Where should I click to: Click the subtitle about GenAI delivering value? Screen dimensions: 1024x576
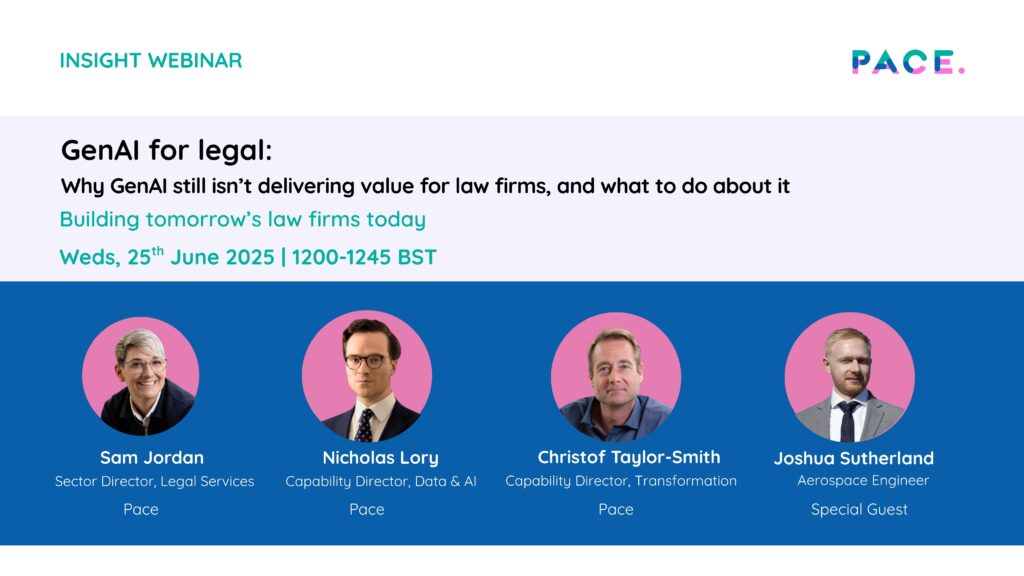425,186
